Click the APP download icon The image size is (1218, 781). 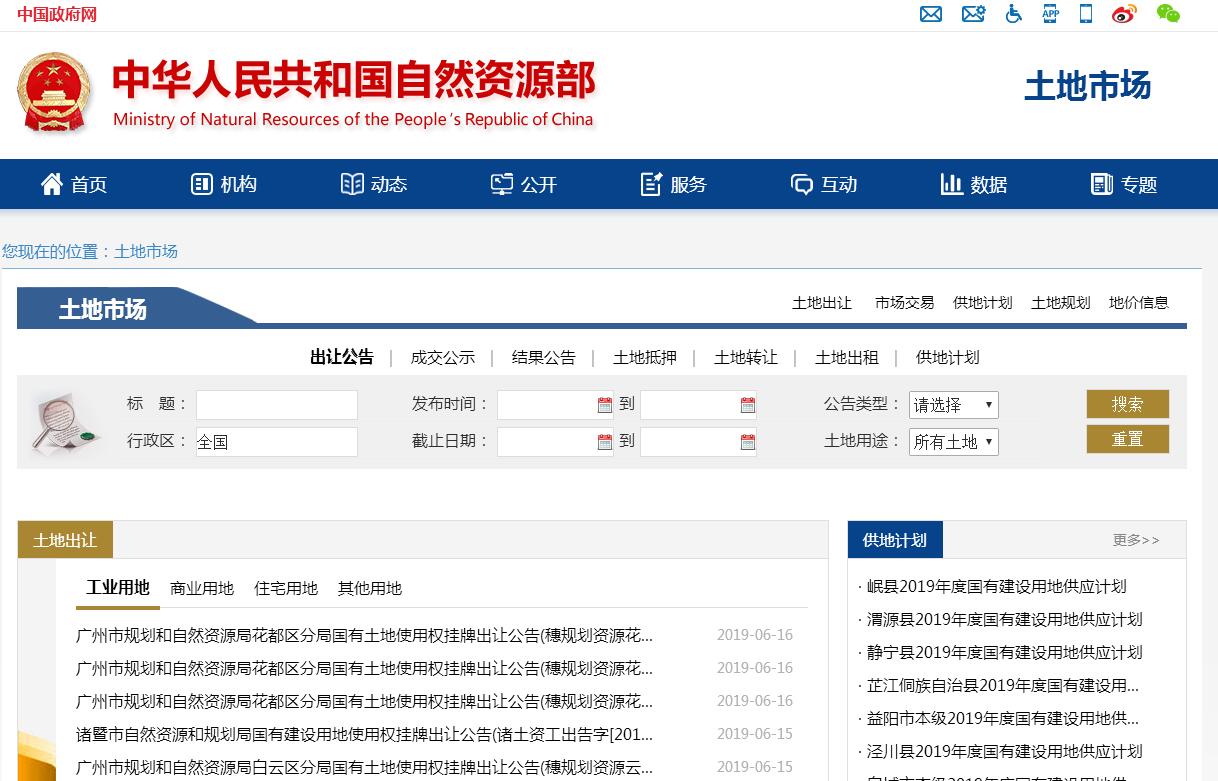[x=1050, y=14]
